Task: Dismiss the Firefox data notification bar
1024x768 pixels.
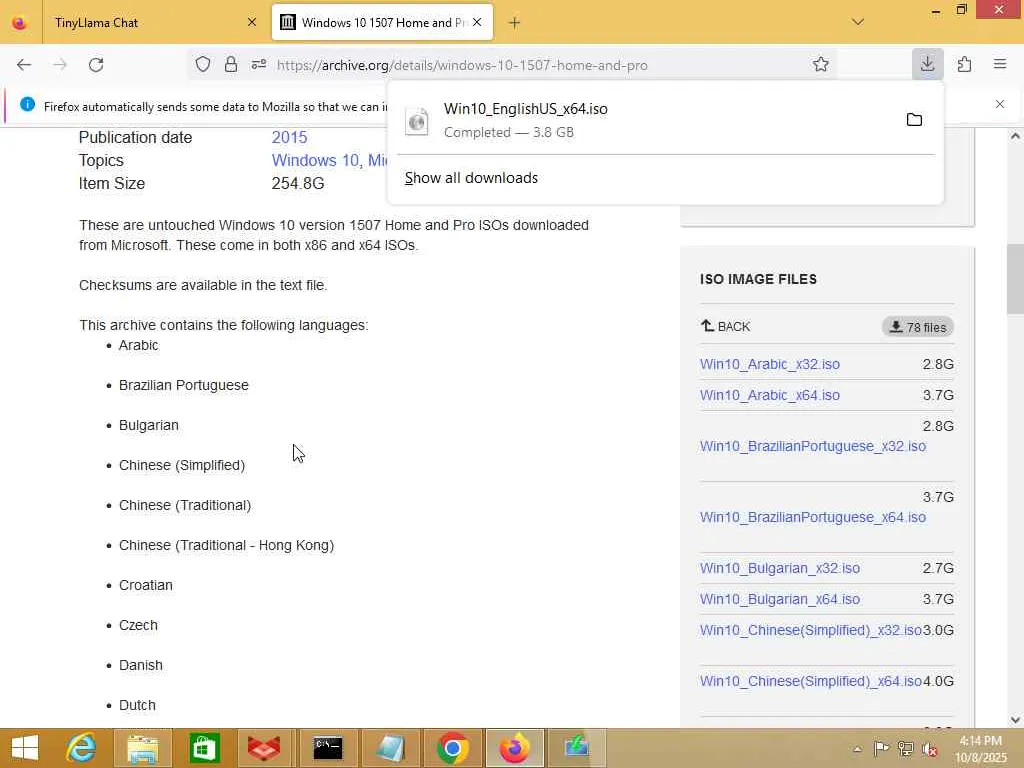Action: pyautogui.click(x=1000, y=104)
